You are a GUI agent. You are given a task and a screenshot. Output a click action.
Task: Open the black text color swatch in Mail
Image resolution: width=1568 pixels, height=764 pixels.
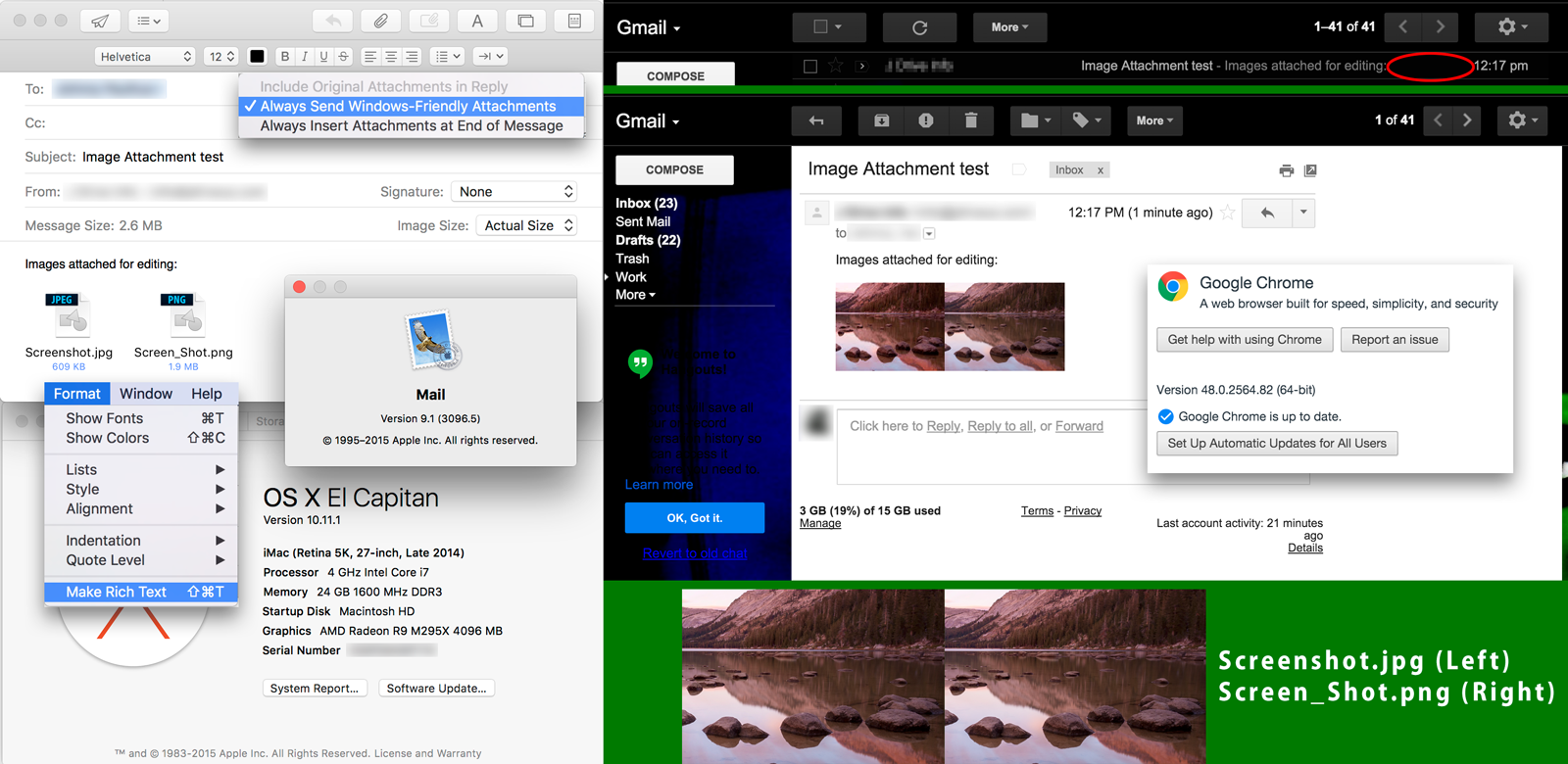pos(257,57)
